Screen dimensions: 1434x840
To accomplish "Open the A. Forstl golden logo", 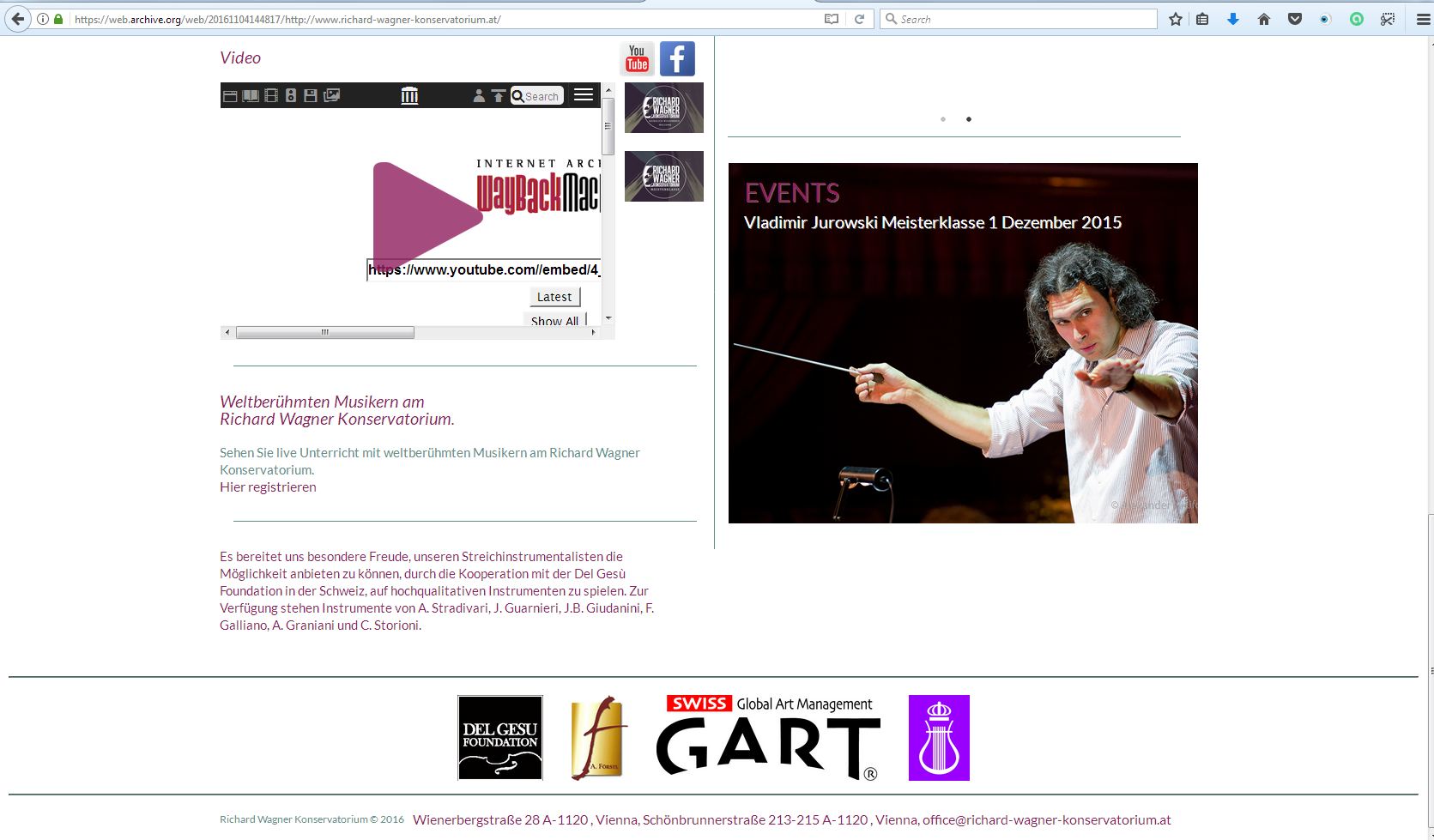I will [598, 738].
